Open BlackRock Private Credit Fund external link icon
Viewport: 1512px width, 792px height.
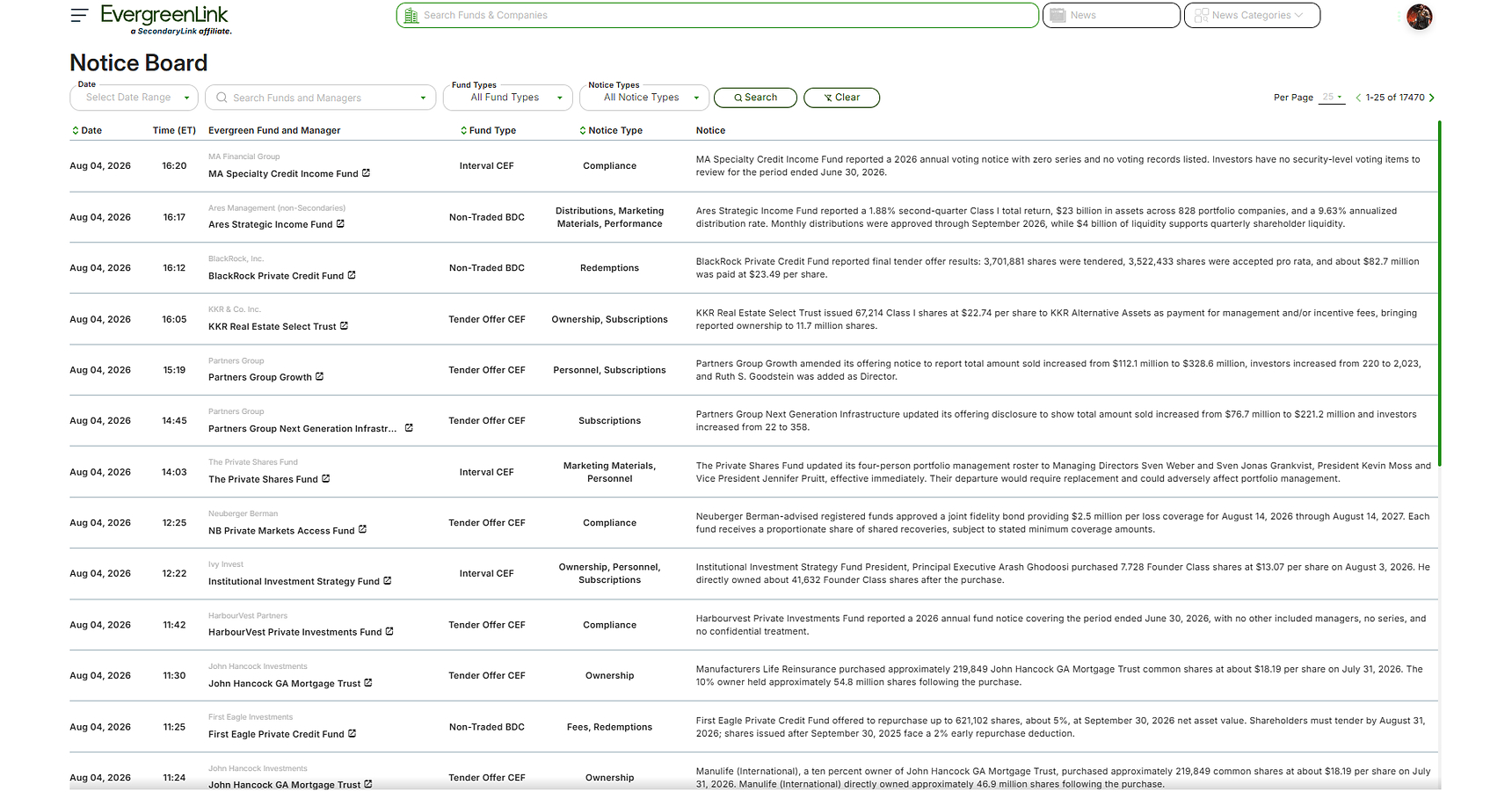[x=352, y=275]
